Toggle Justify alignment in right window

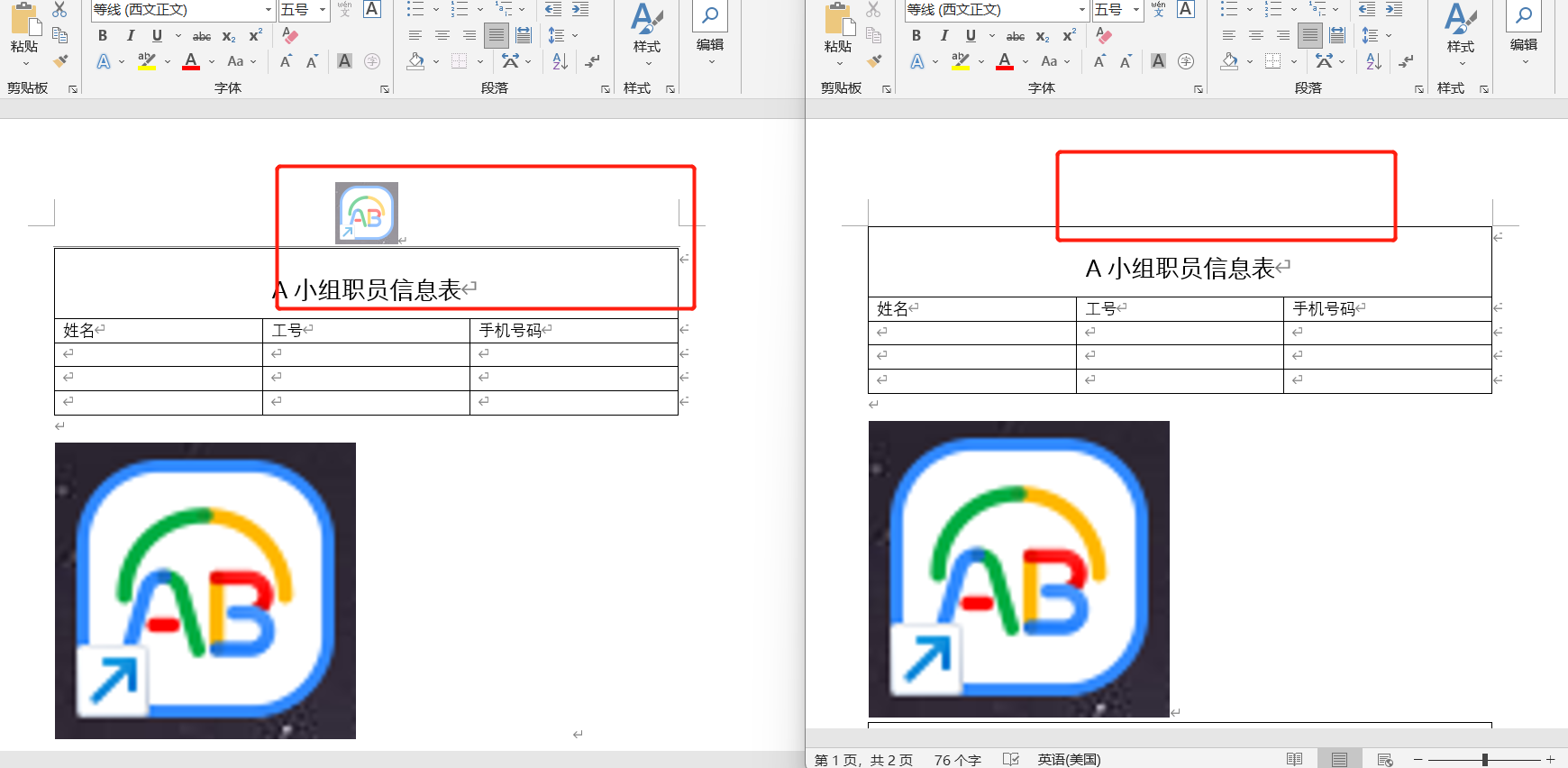[x=1310, y=35]
